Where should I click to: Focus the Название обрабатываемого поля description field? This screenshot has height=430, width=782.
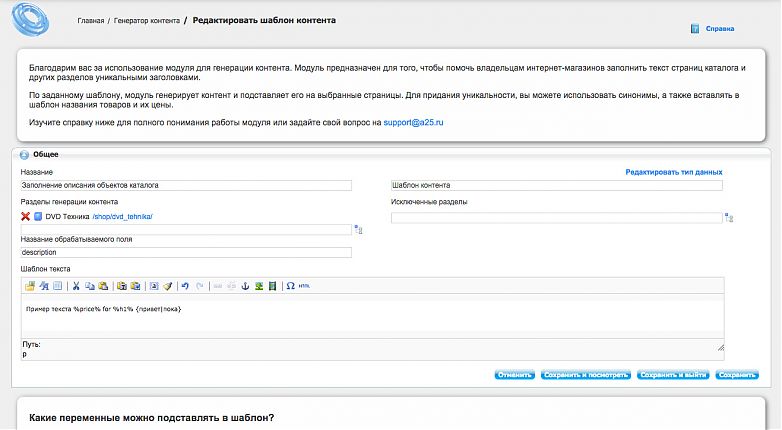[186, 252]
